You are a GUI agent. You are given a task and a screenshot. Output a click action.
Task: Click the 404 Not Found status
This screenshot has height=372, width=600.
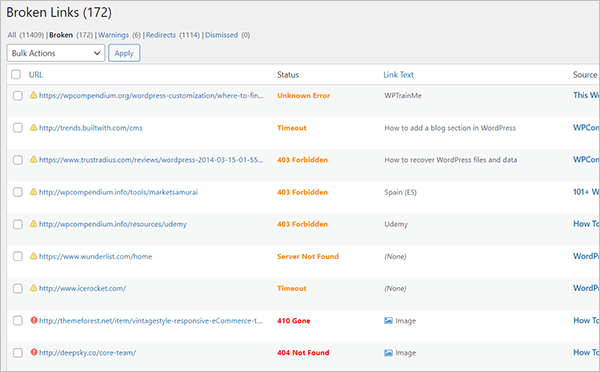(x=303, y=353)
